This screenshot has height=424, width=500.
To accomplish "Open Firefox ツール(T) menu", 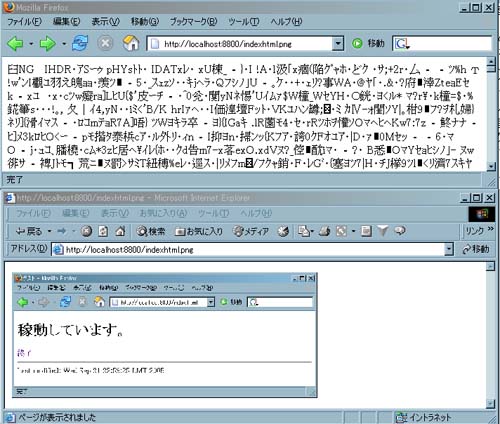I will click(x=243, y=22).
